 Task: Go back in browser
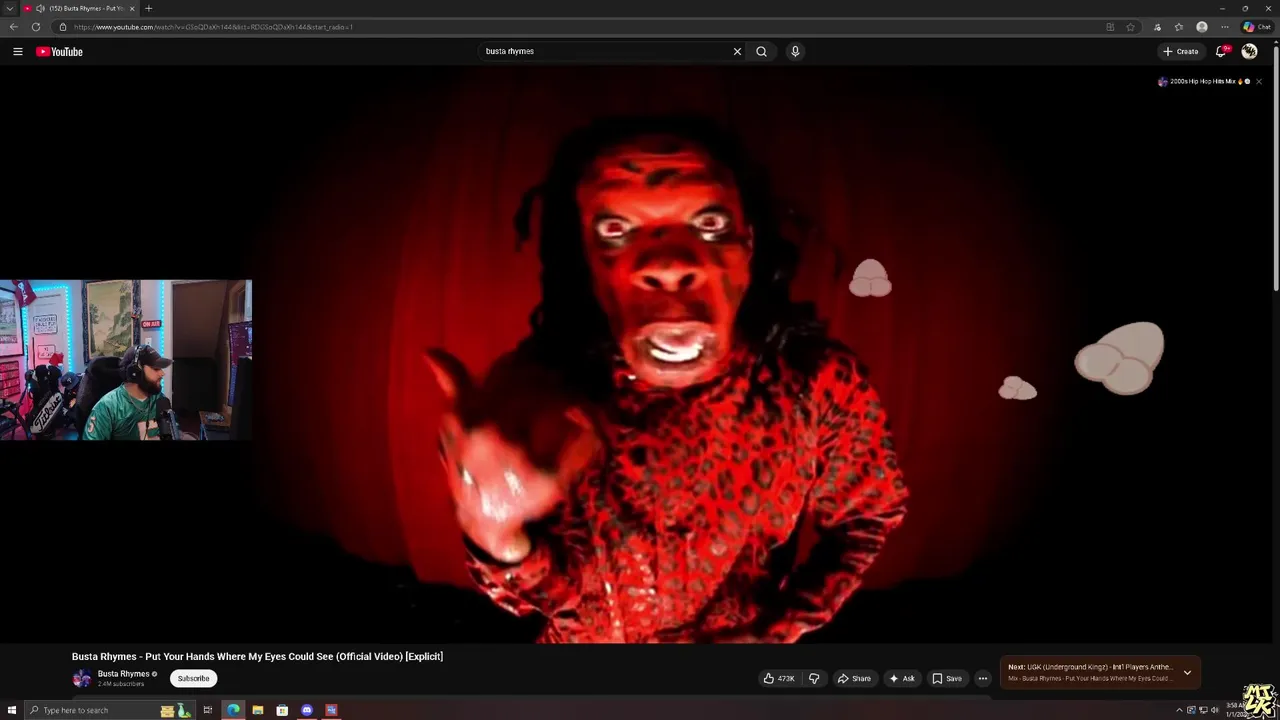tap(13, 27)
